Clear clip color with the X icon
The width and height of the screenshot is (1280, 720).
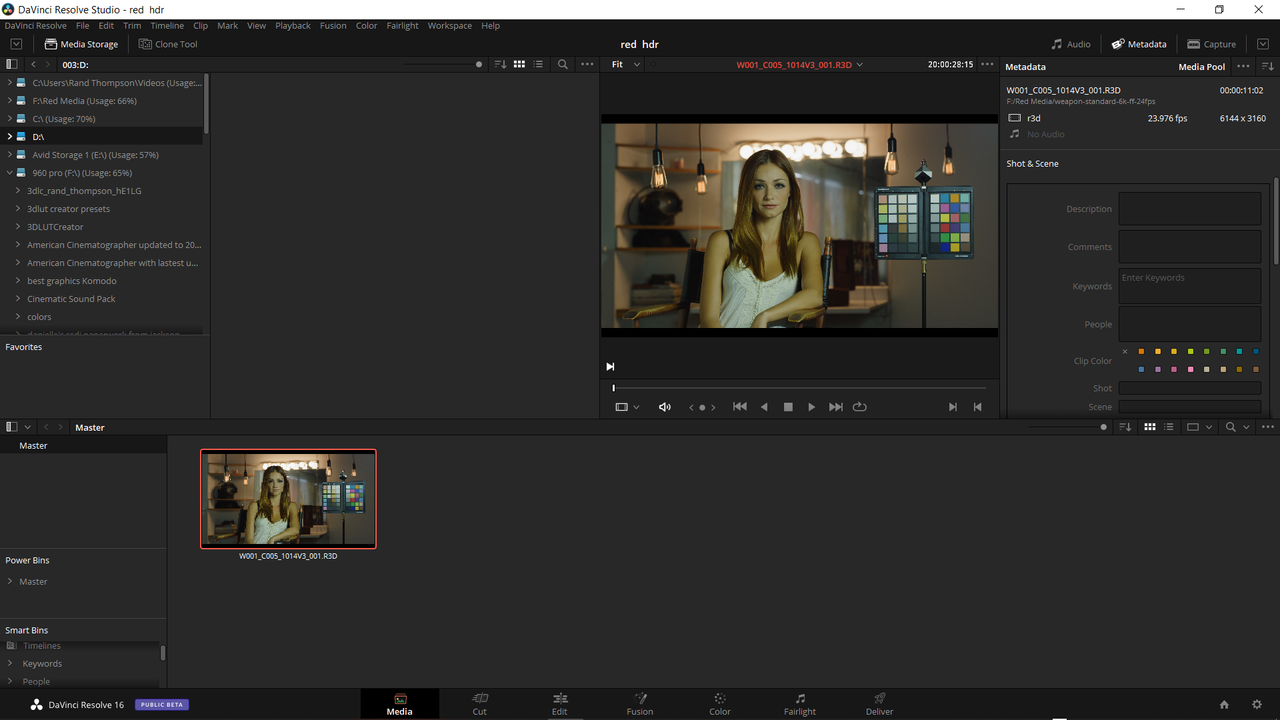point(1125,352)
